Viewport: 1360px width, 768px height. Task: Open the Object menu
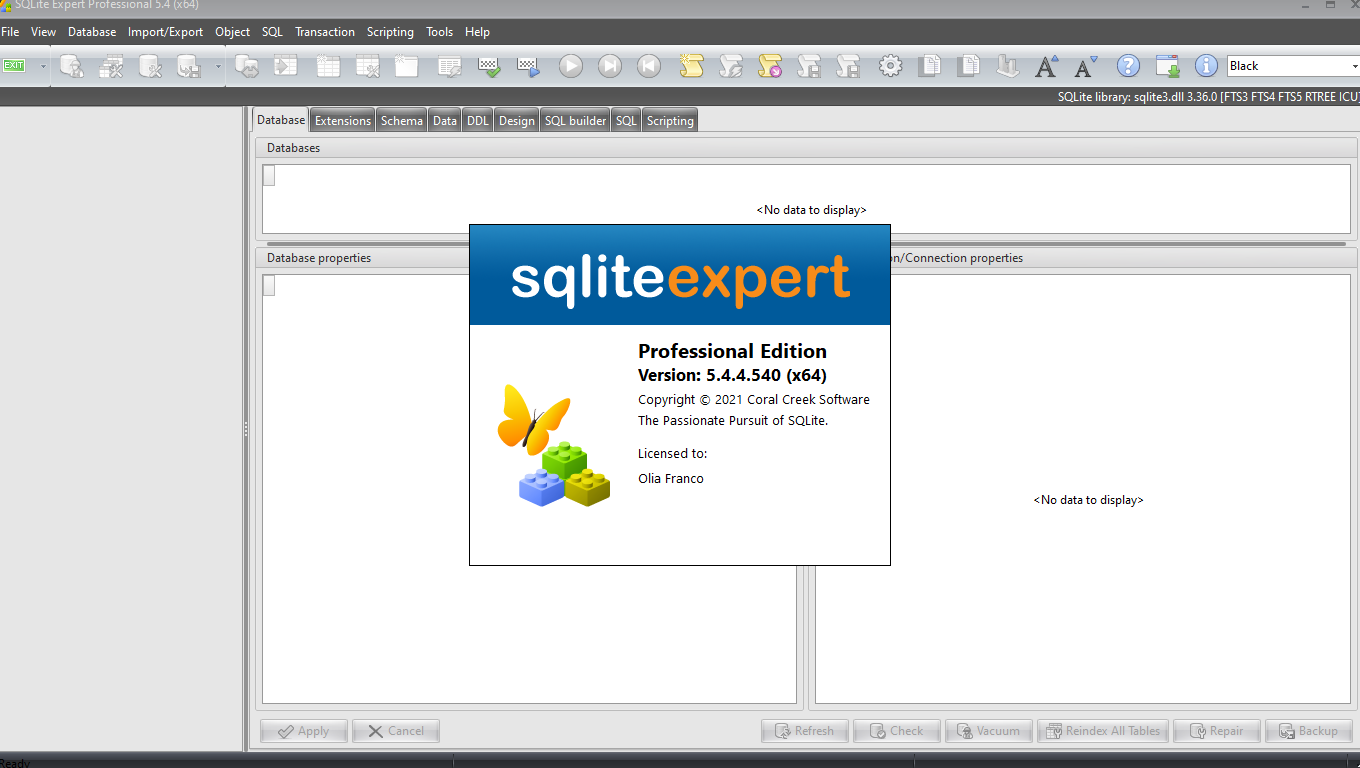pyautogui.click(x=232, y=32)
